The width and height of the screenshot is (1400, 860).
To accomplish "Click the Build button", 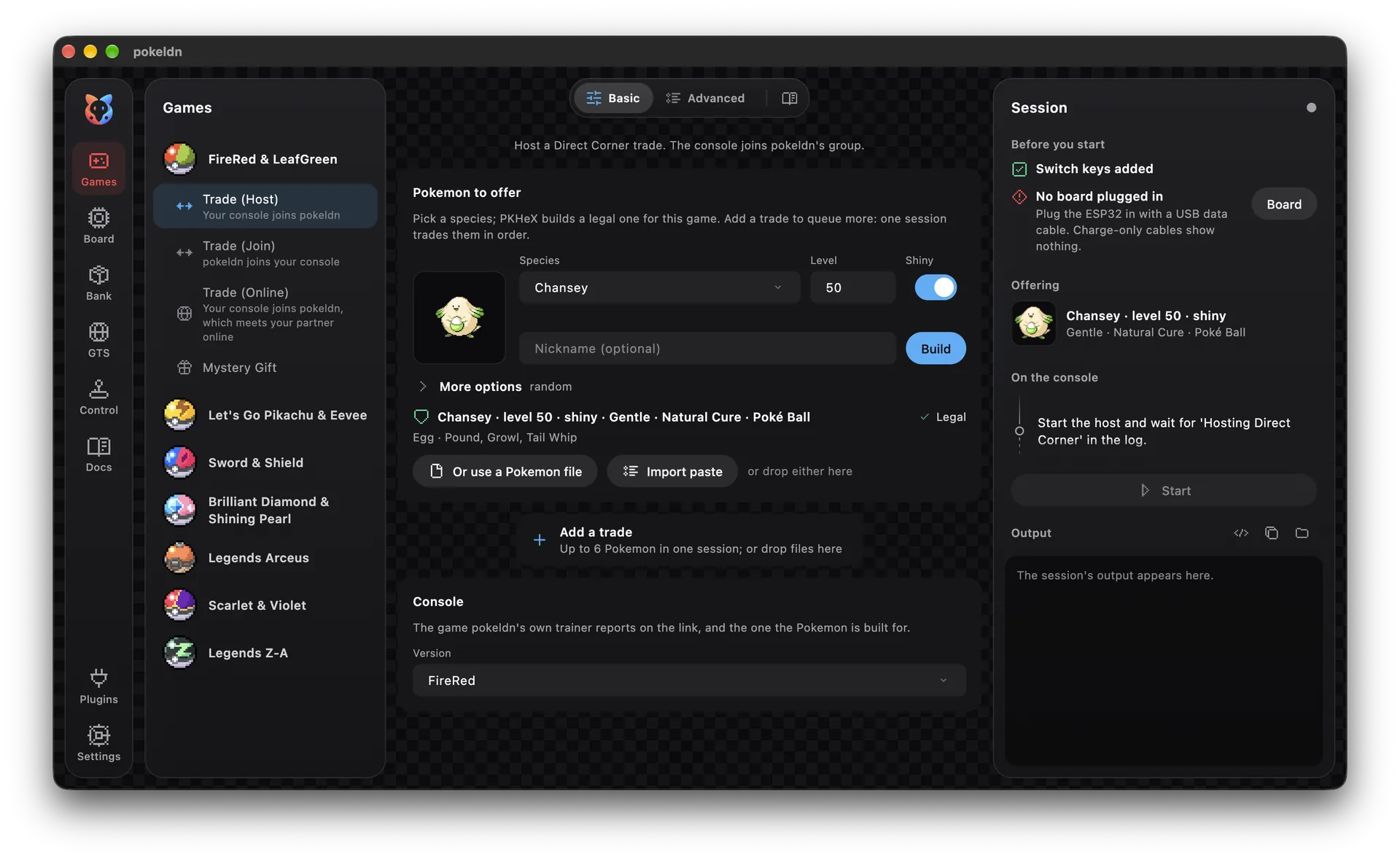I will point(936,349).
